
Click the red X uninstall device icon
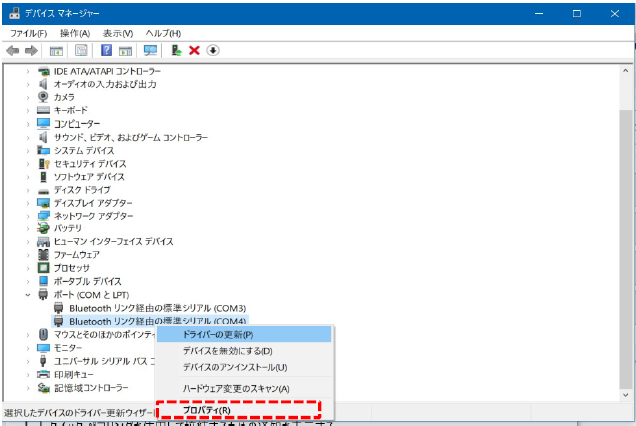(194, 50)
